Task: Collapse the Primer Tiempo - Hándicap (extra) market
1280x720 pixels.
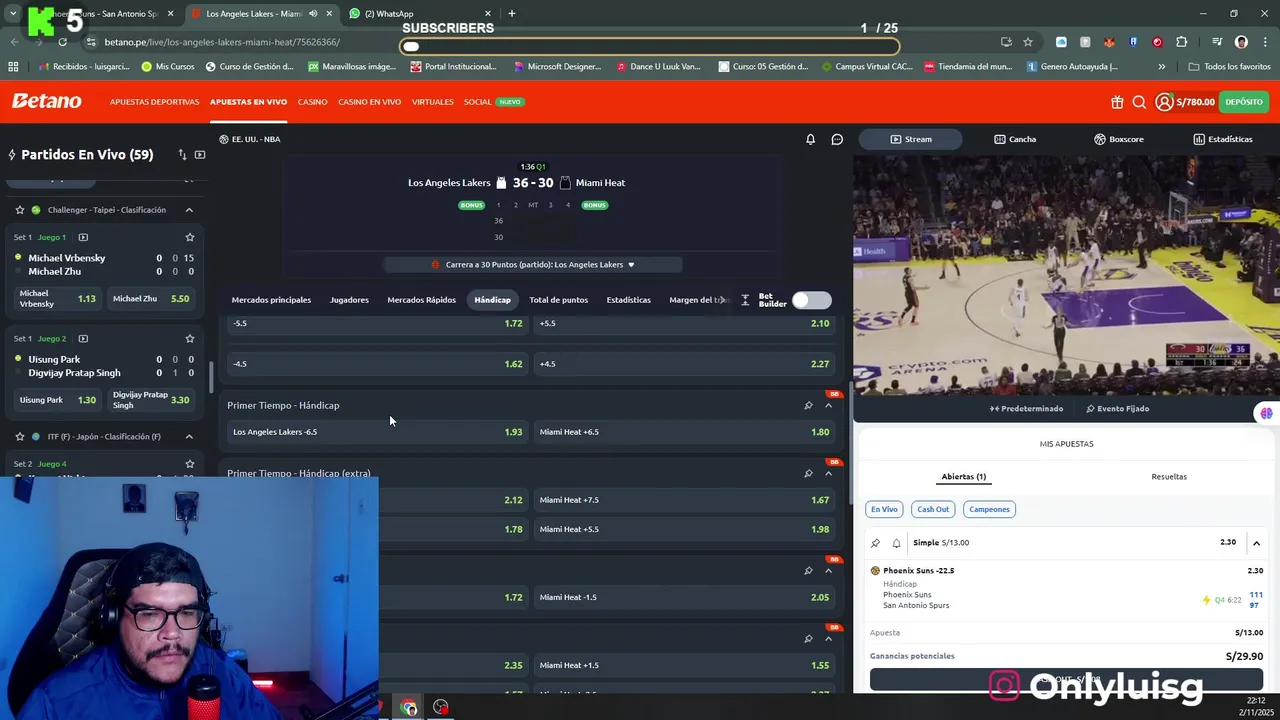Action: pos(828,473)
